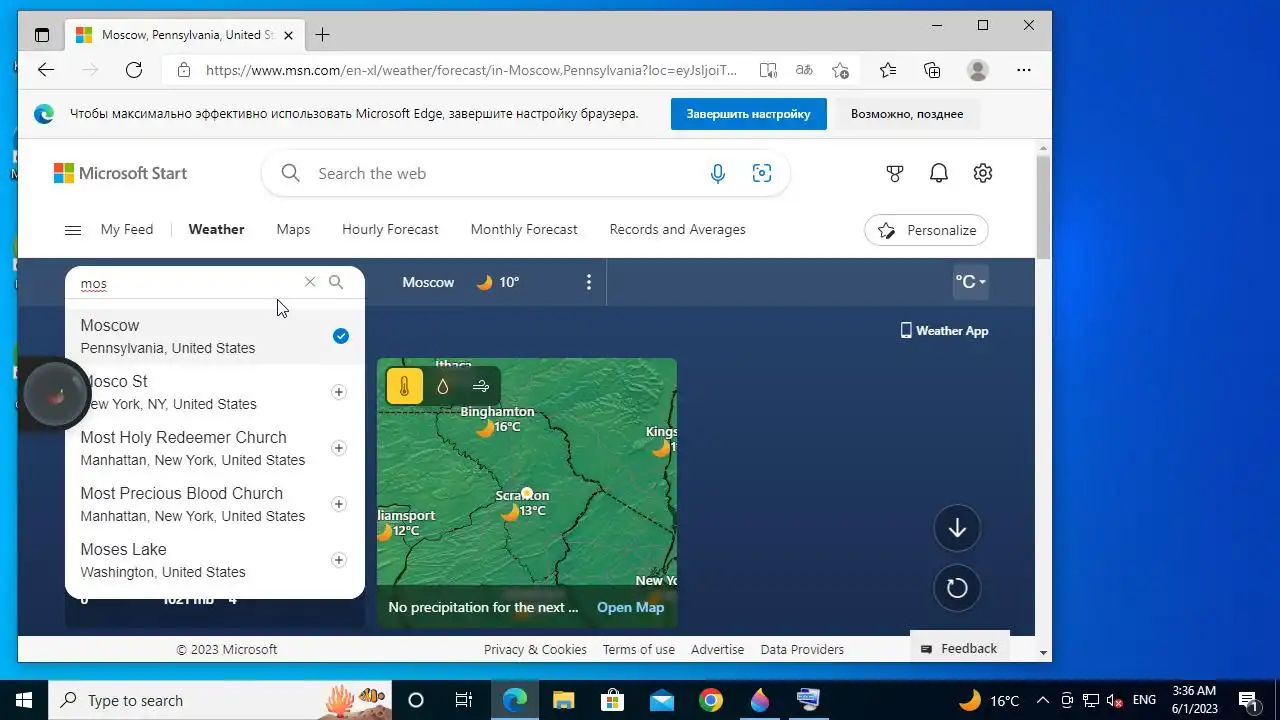Image resolution: width=1280 pixels, height=720 pixels.
Task: Uncheck Moscow, Pennsylvania saved location
Action: (x=341, y=336)
